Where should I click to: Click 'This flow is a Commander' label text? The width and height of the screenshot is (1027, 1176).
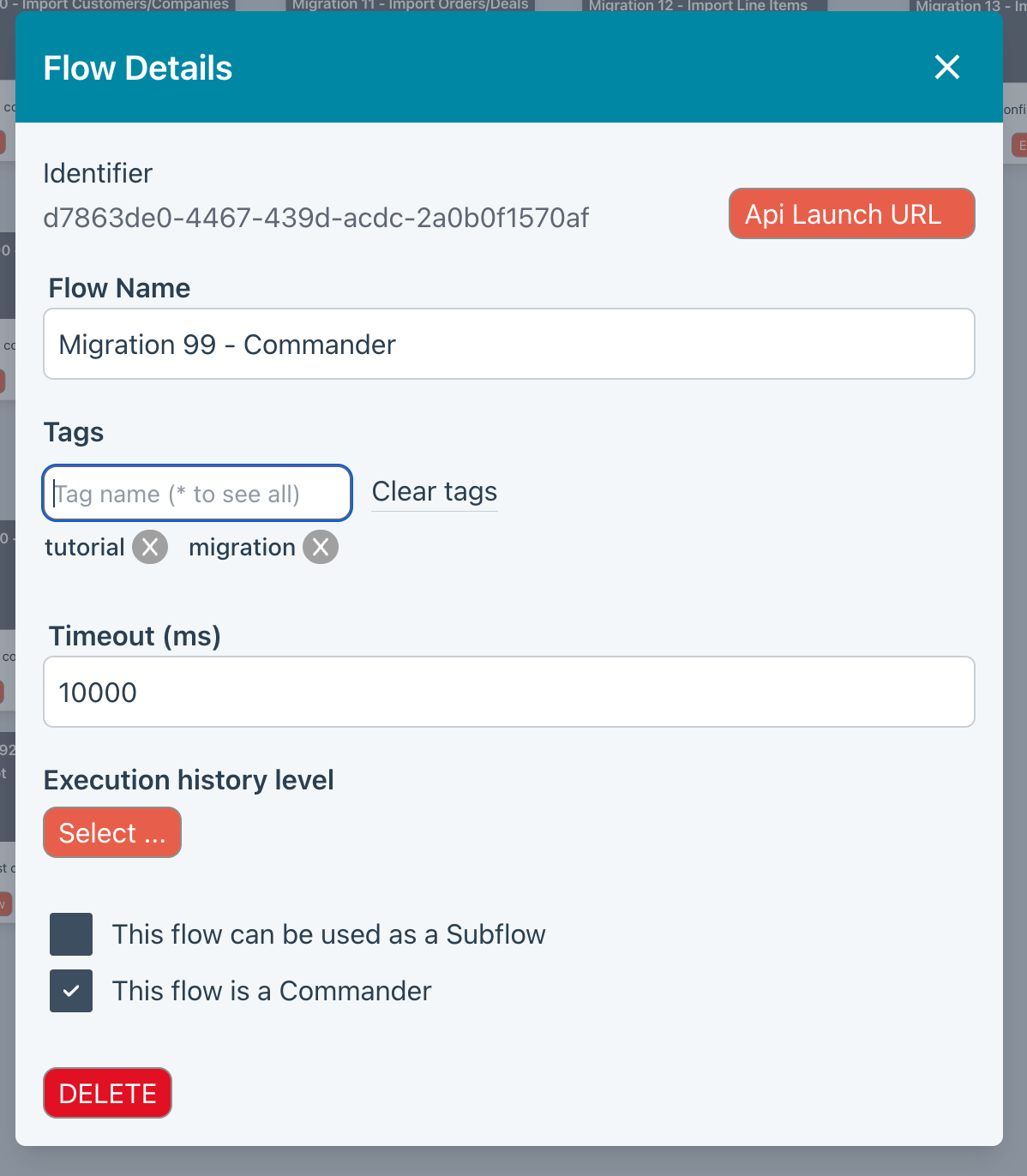(x=272, y=991)
